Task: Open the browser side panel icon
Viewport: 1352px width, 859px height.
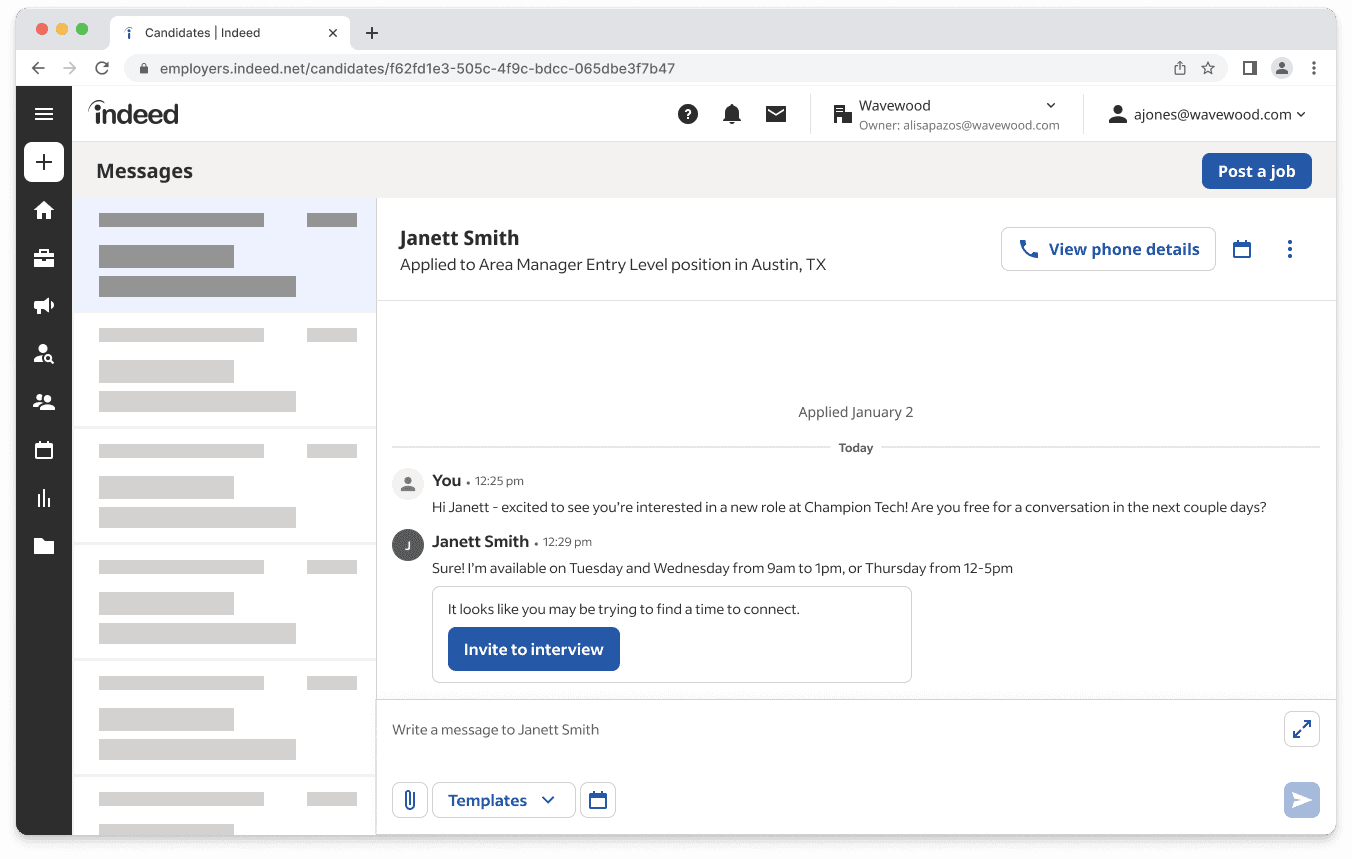Action: tap(1250, 68)
